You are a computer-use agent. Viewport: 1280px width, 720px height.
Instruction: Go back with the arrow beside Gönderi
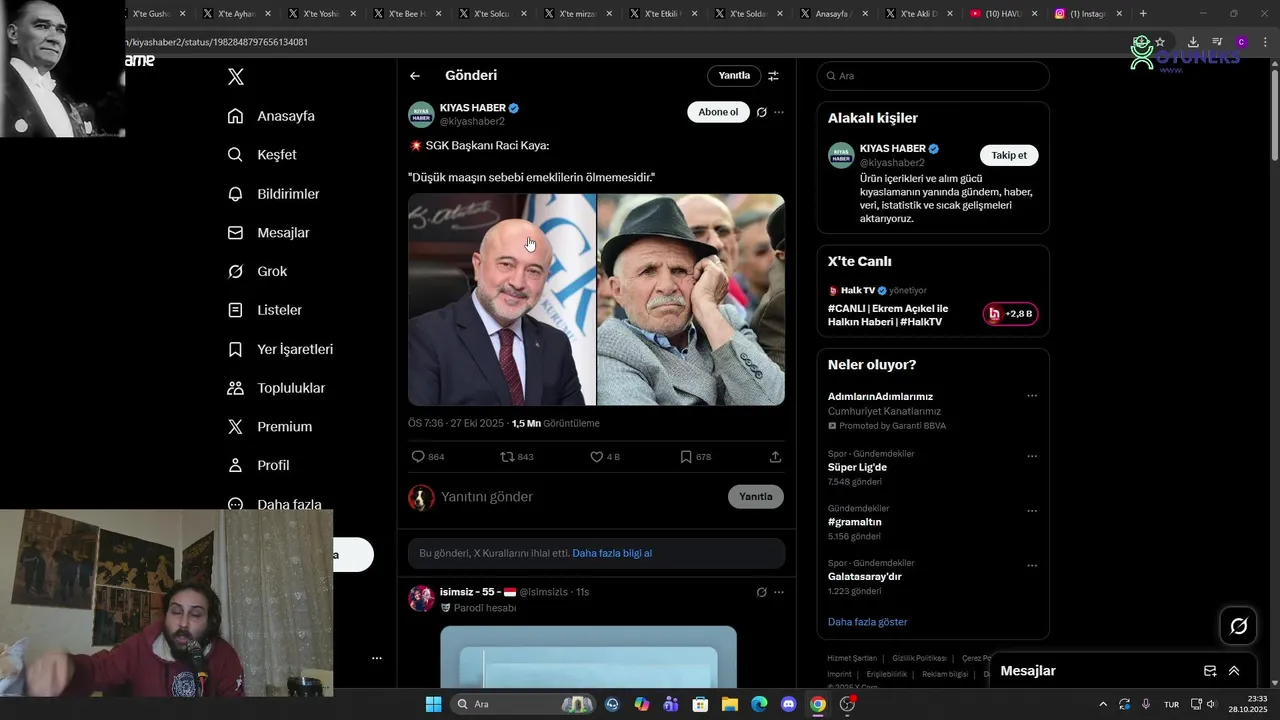pyautogui.click(x=415, y=76)
